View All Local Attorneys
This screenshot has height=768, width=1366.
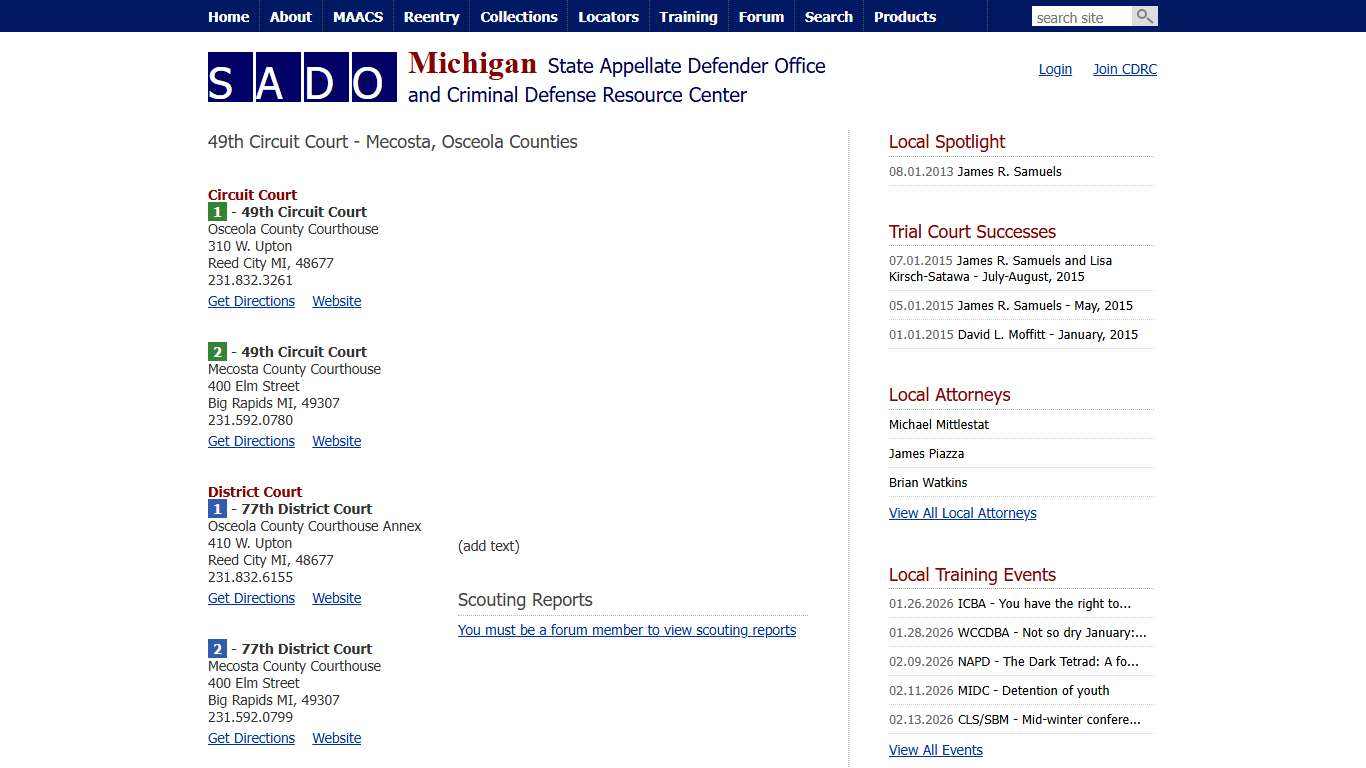962,513
